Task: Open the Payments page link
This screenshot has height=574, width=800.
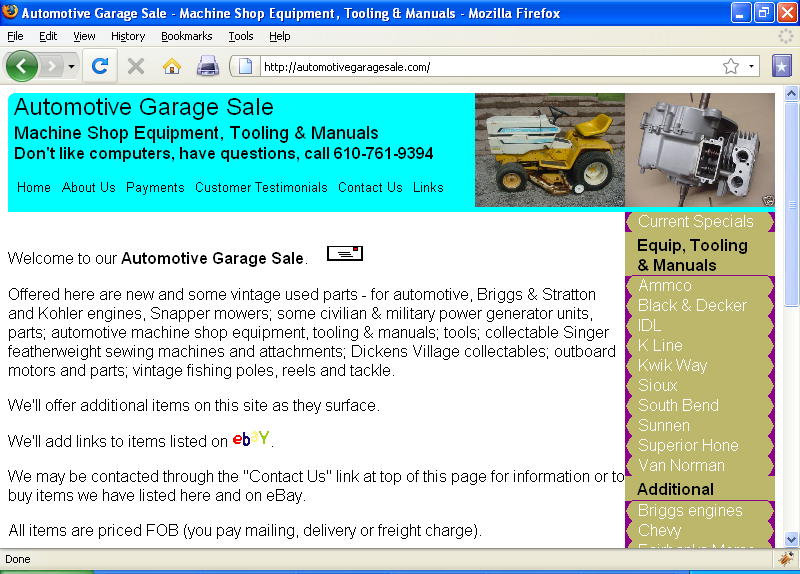Action: coord(155,187)
